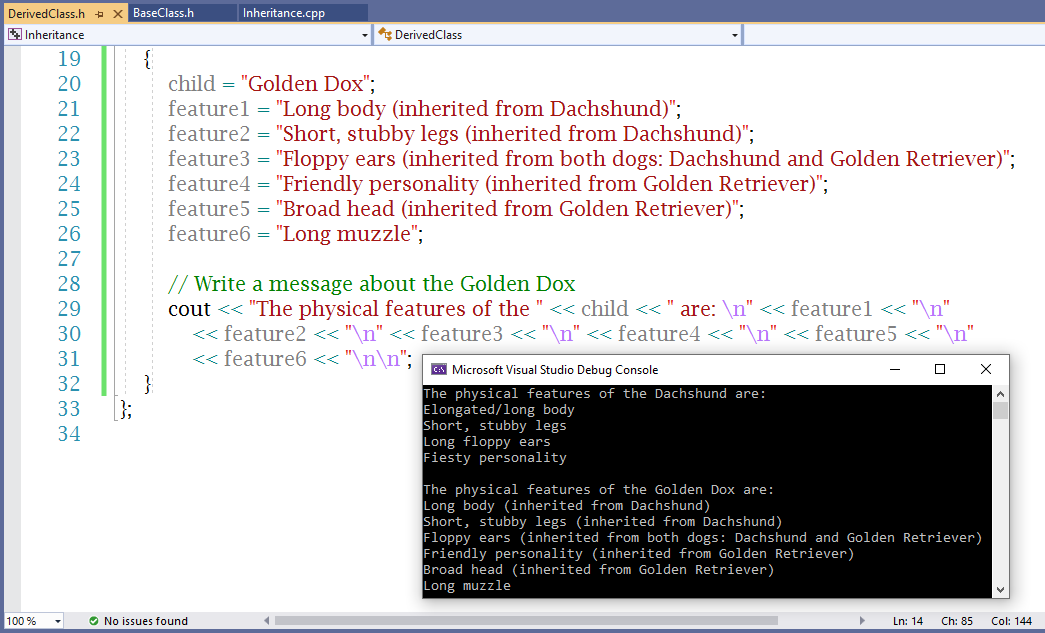Click the Col: 144 status bar entry
The width and height of the screenshot is (1045, 633).
coord(1011,621)
